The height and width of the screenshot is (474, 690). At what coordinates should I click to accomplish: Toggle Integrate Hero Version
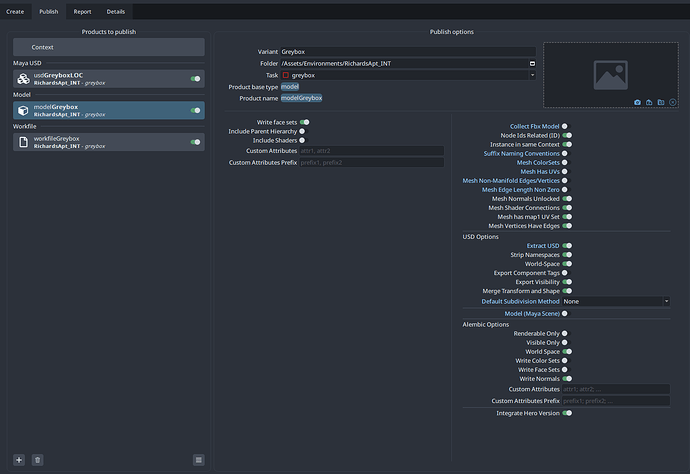click(567, 413)
